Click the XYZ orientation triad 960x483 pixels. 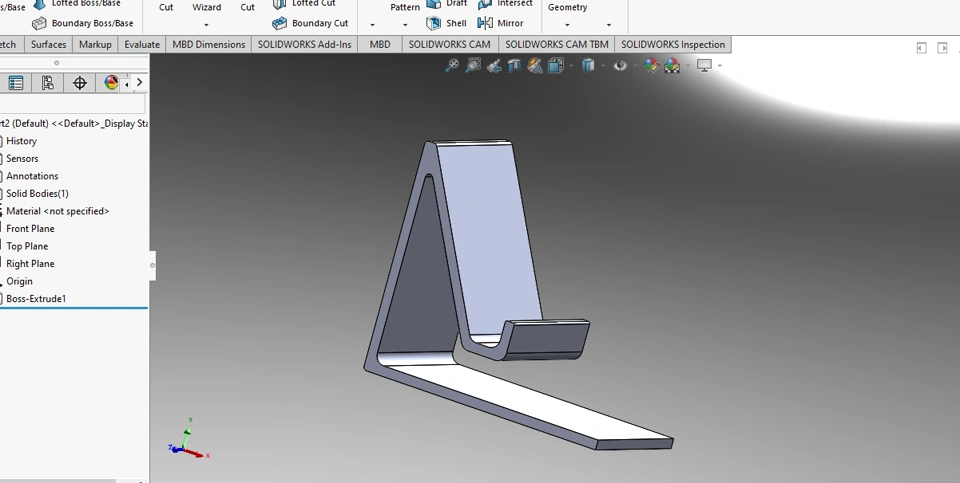tap(189, 440)
